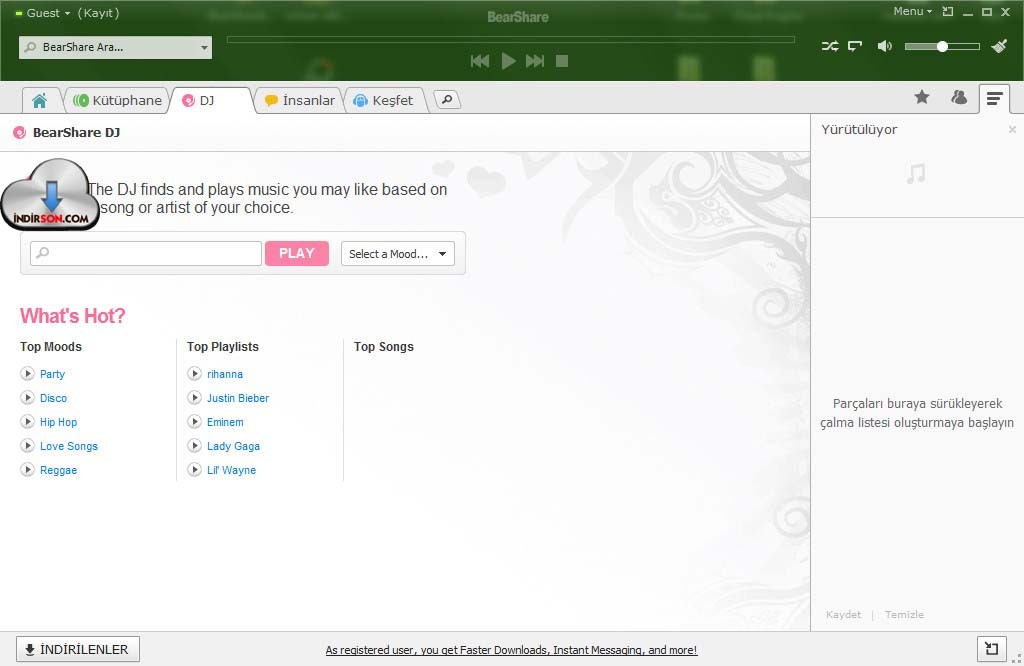Play the Disco mood icon
Viewport: 1024px width, 666px height.
click(x=27, y=398)
